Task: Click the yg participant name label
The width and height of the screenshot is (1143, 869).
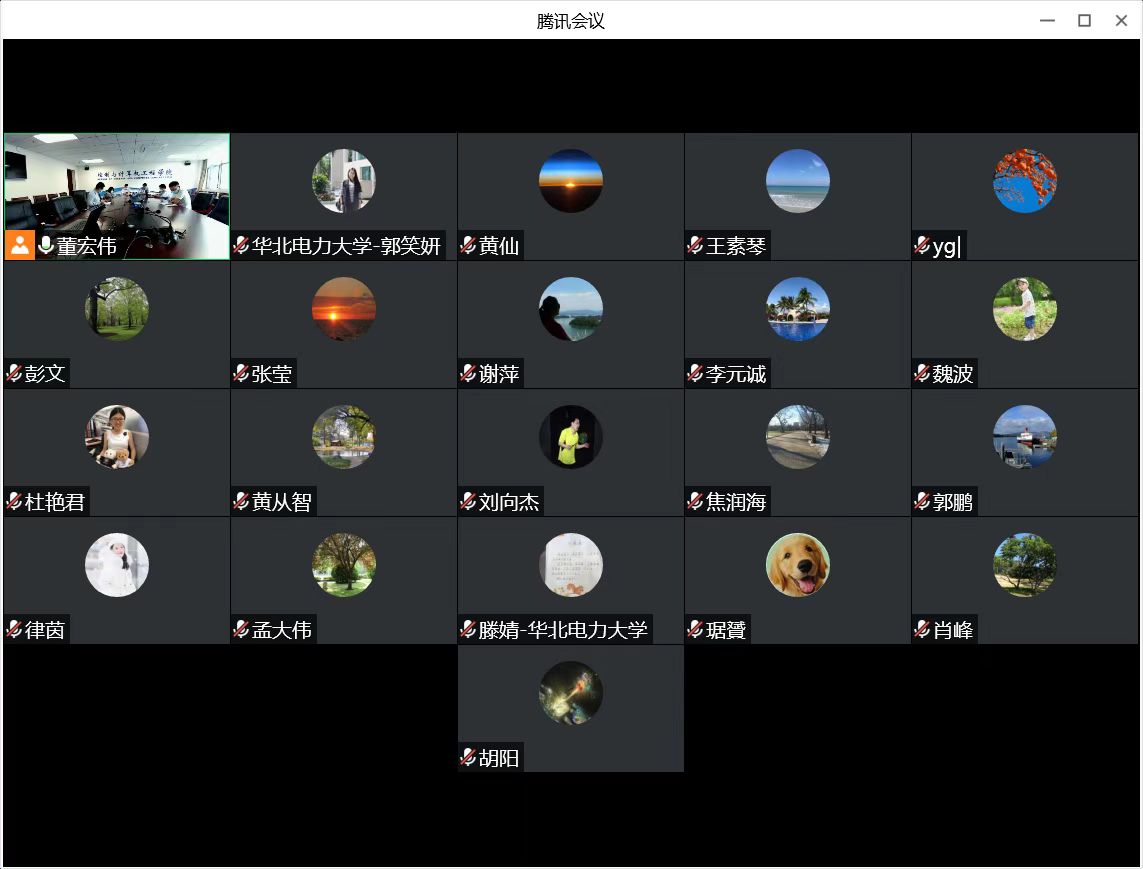Action: [x=945, y=246]
